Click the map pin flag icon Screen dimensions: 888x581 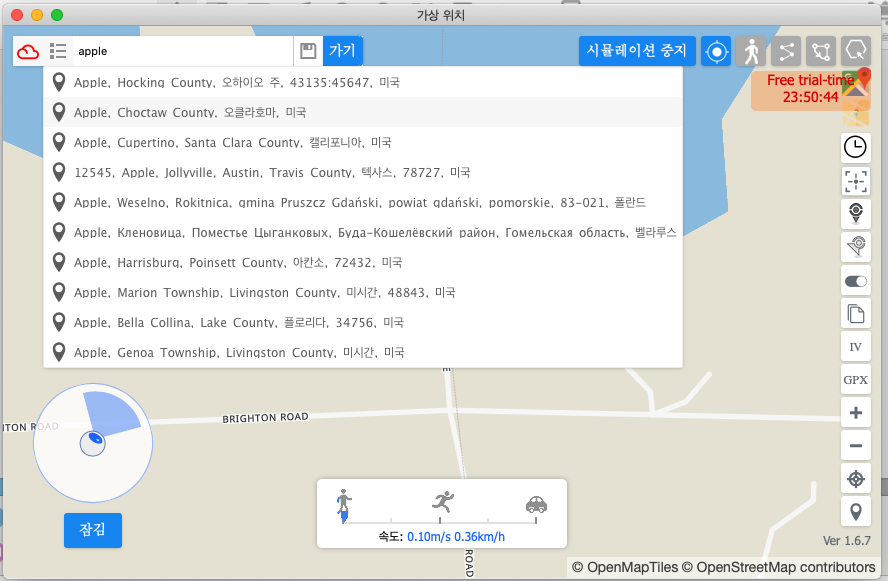coord(855,247)
